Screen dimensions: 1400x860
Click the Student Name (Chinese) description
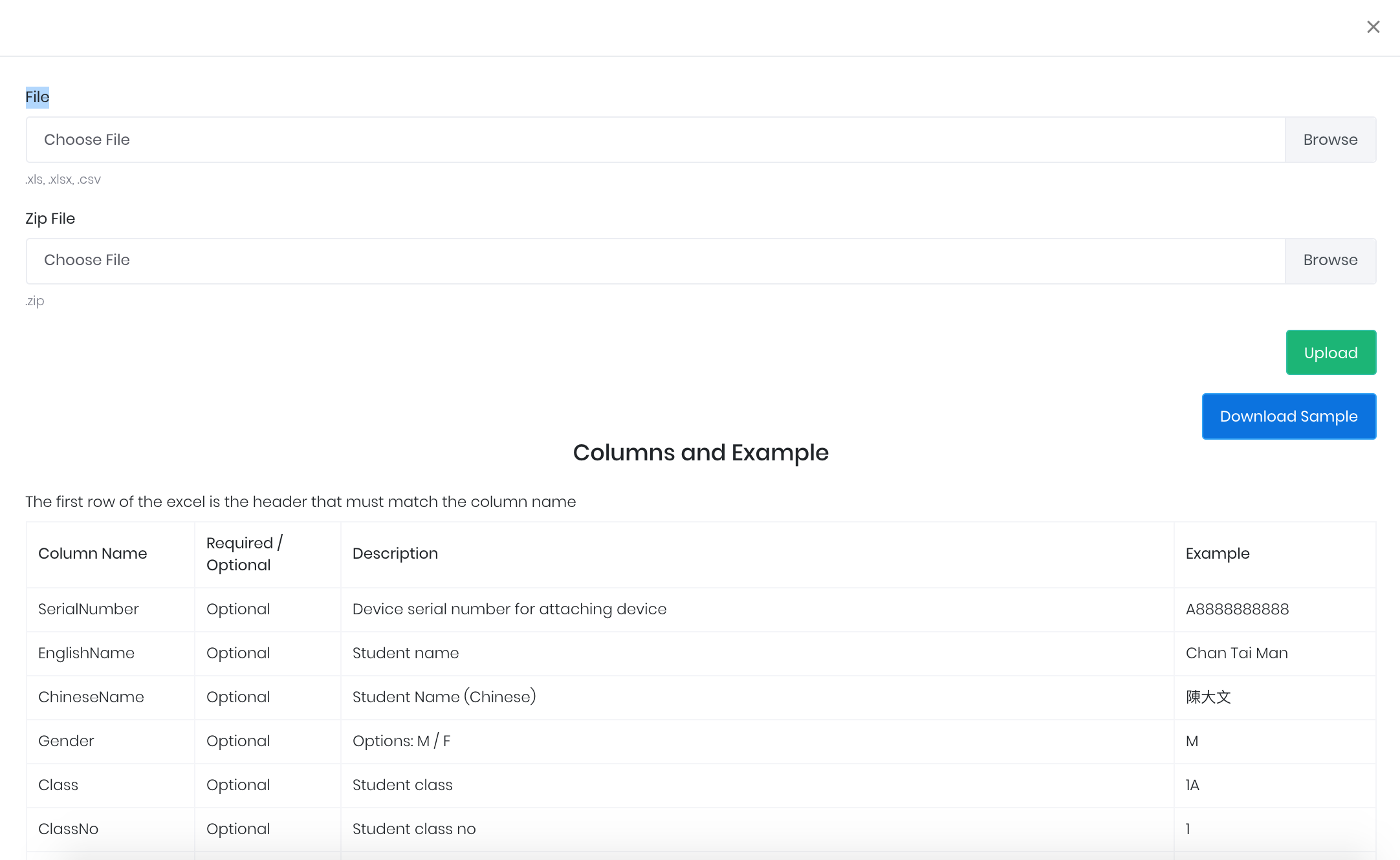coord(444,697)
